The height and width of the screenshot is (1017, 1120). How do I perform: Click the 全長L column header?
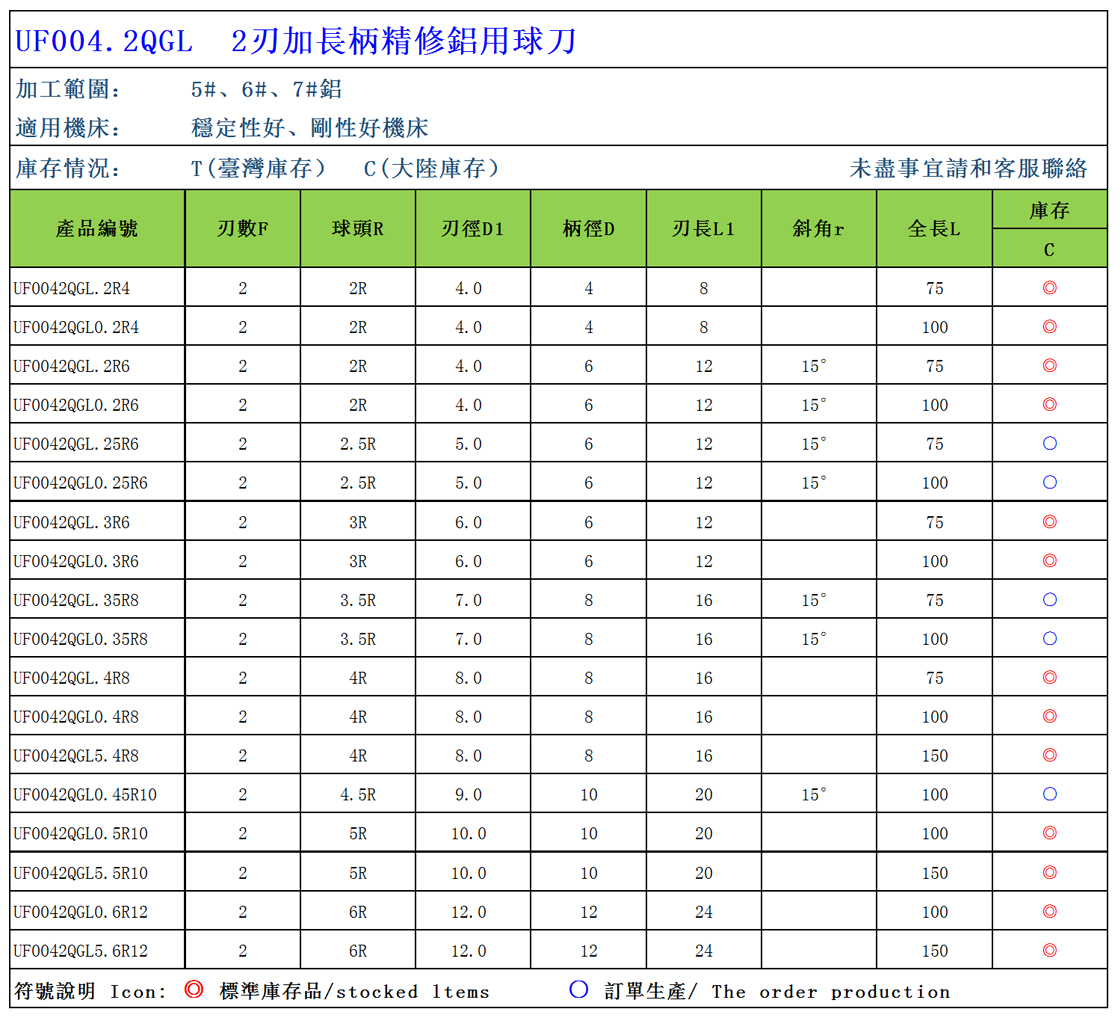934,229
